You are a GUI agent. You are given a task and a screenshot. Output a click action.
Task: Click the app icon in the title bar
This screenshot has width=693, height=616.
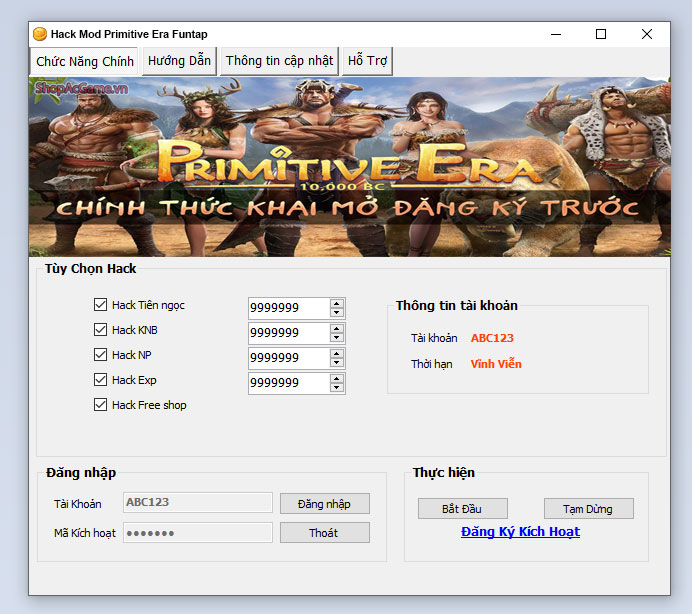(40, 34)
